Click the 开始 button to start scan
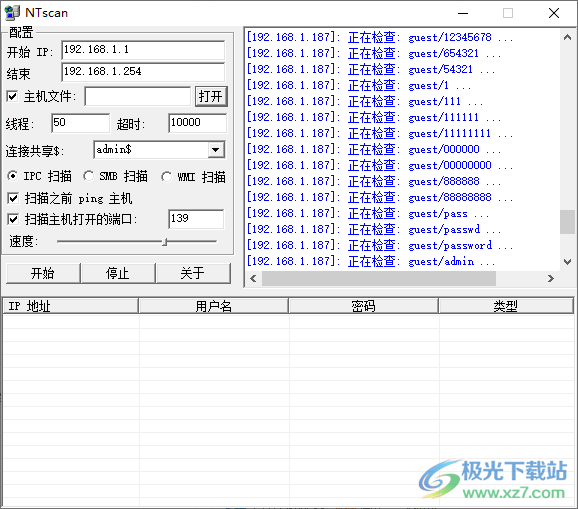 [43, 273]
